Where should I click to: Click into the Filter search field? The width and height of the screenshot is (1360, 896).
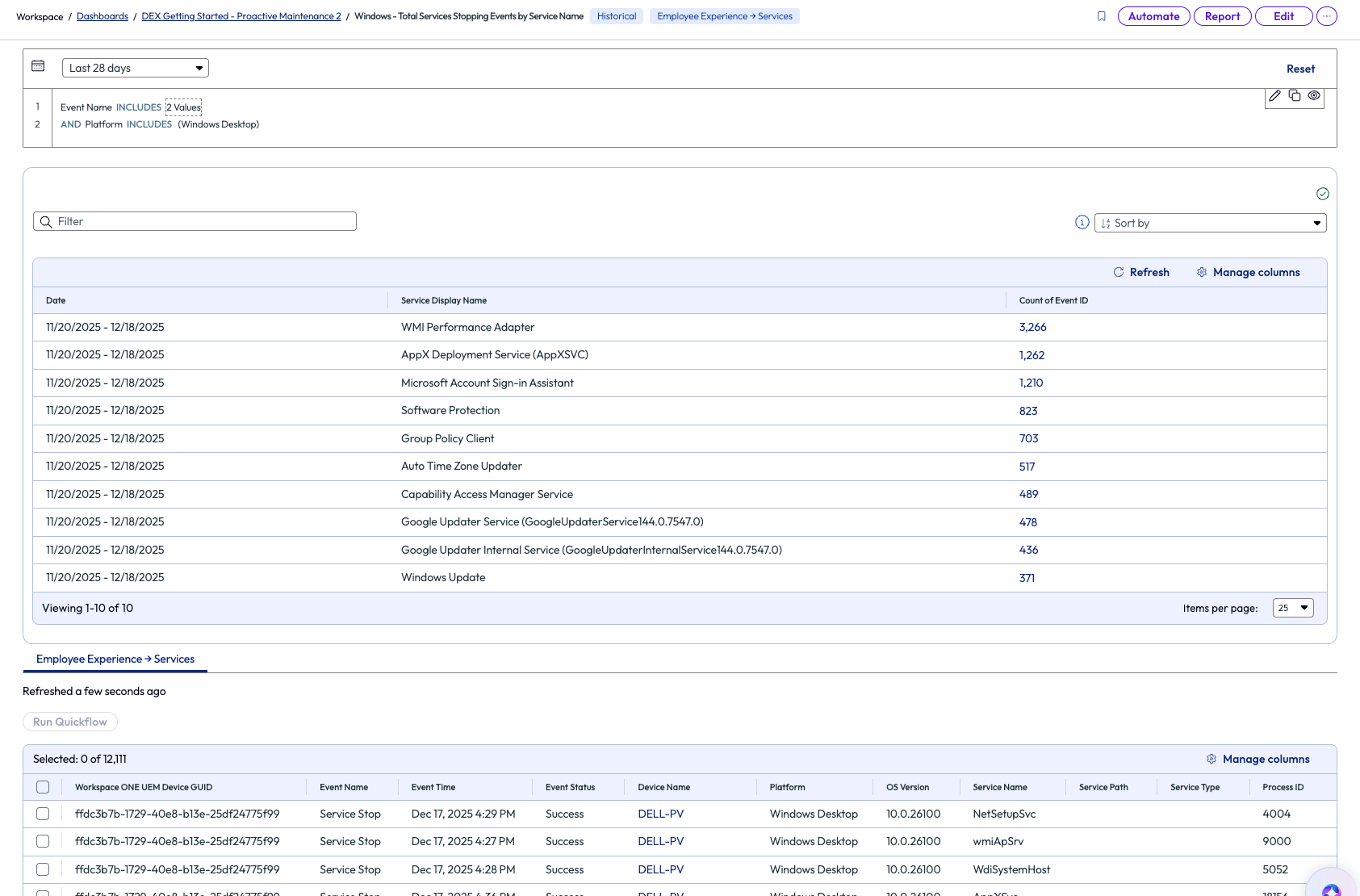(195, 221)
